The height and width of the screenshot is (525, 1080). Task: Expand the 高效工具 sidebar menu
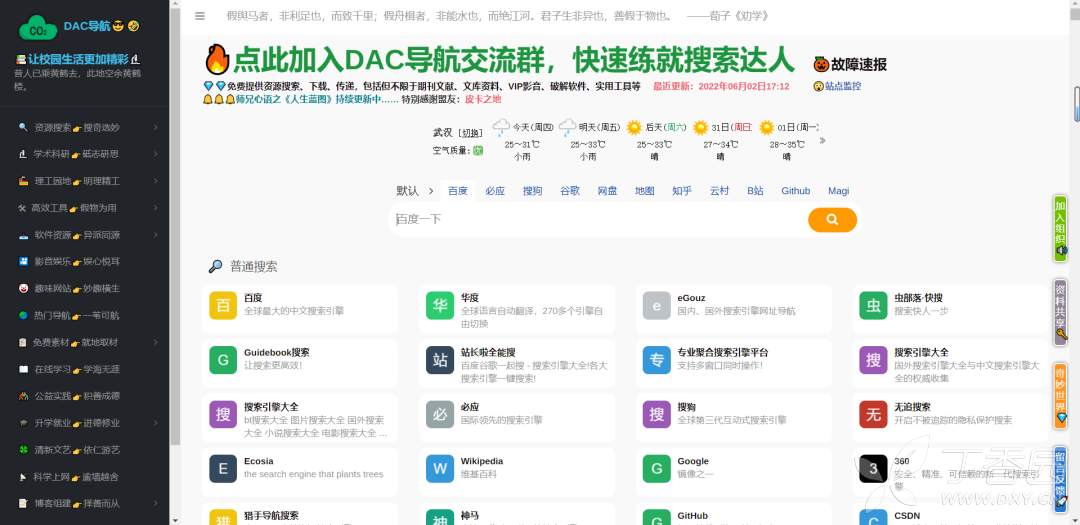click(88, 208)
